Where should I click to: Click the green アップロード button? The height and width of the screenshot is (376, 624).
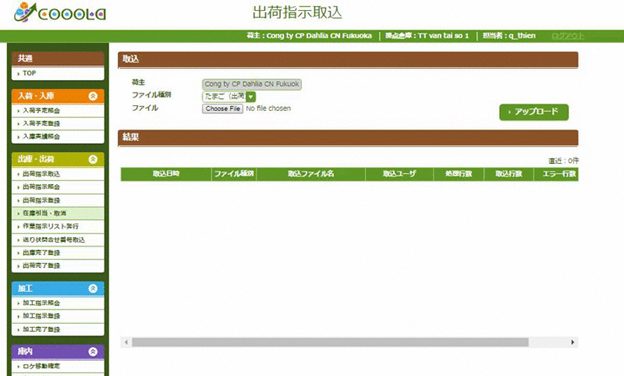click(534, 112)
